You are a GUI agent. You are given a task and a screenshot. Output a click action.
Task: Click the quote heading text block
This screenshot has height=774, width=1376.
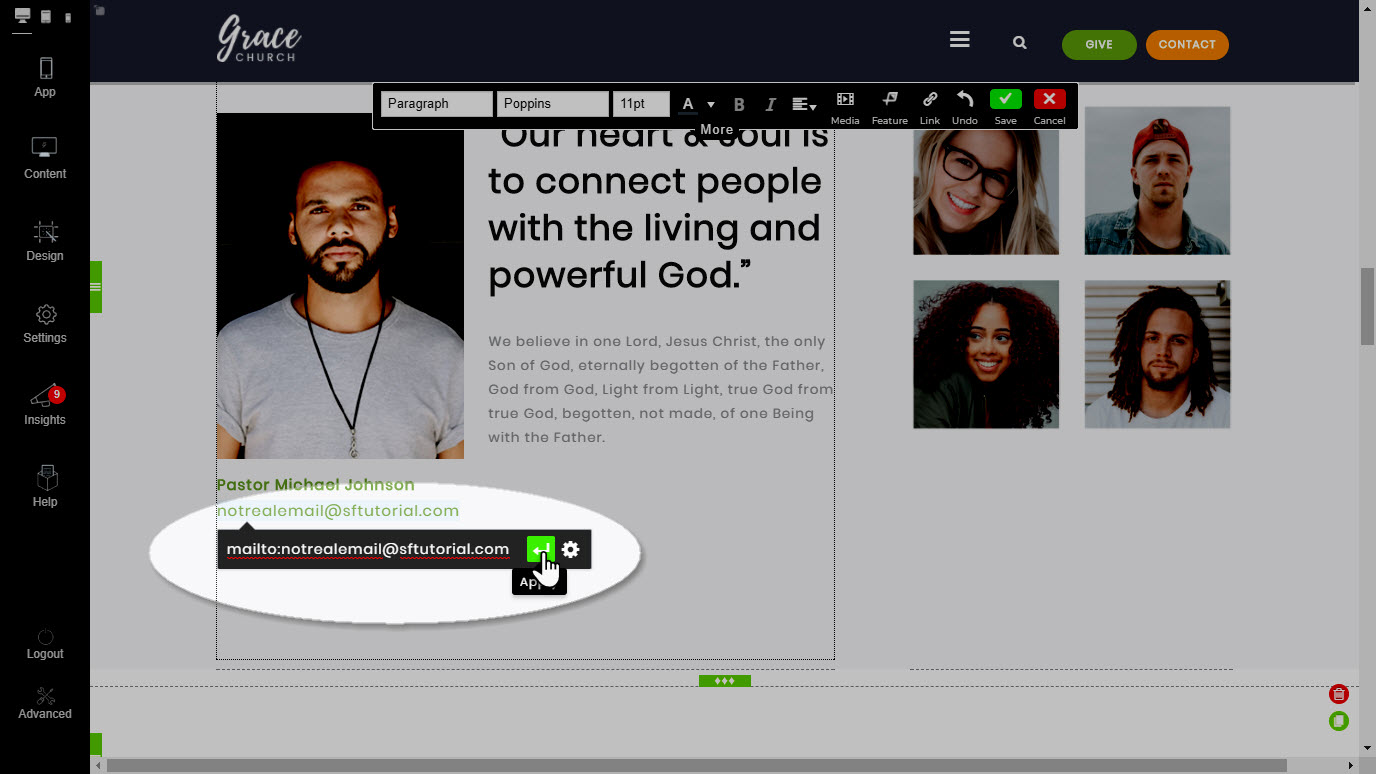658,207
